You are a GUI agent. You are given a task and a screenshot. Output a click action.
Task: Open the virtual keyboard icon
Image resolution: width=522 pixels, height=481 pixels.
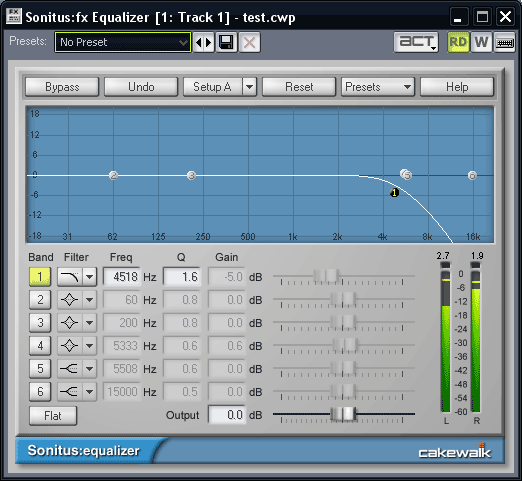(x=504, y=42)
